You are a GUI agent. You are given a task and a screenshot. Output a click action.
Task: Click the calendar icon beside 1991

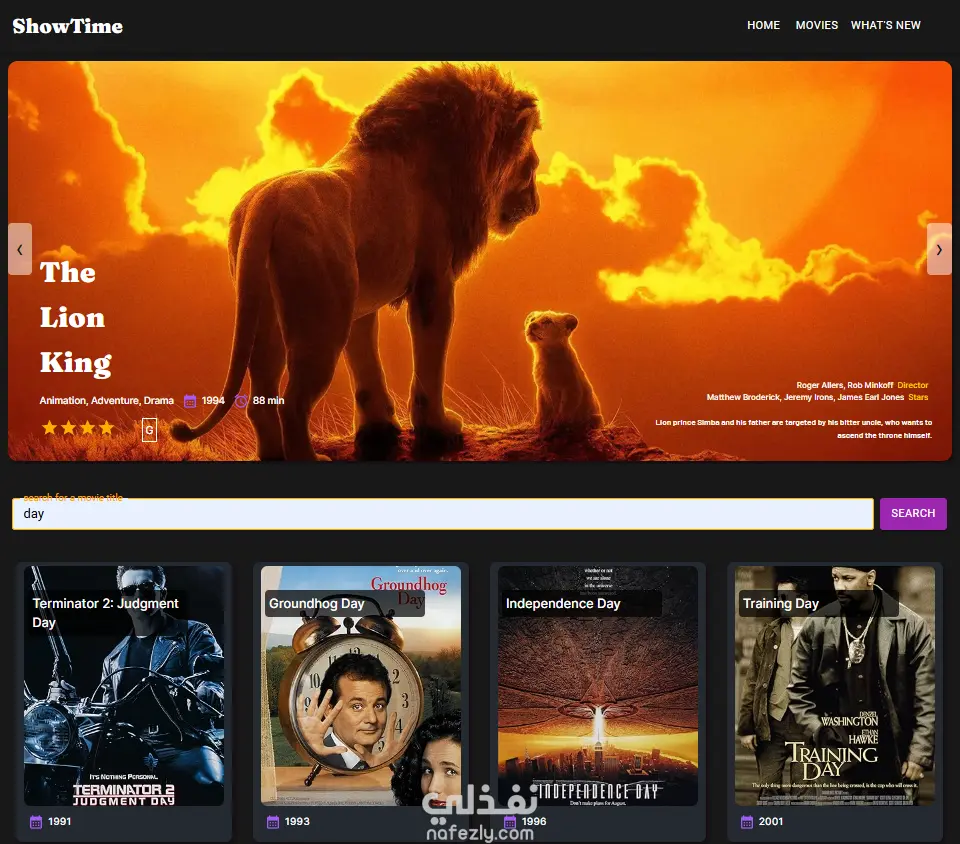point(36,822)
